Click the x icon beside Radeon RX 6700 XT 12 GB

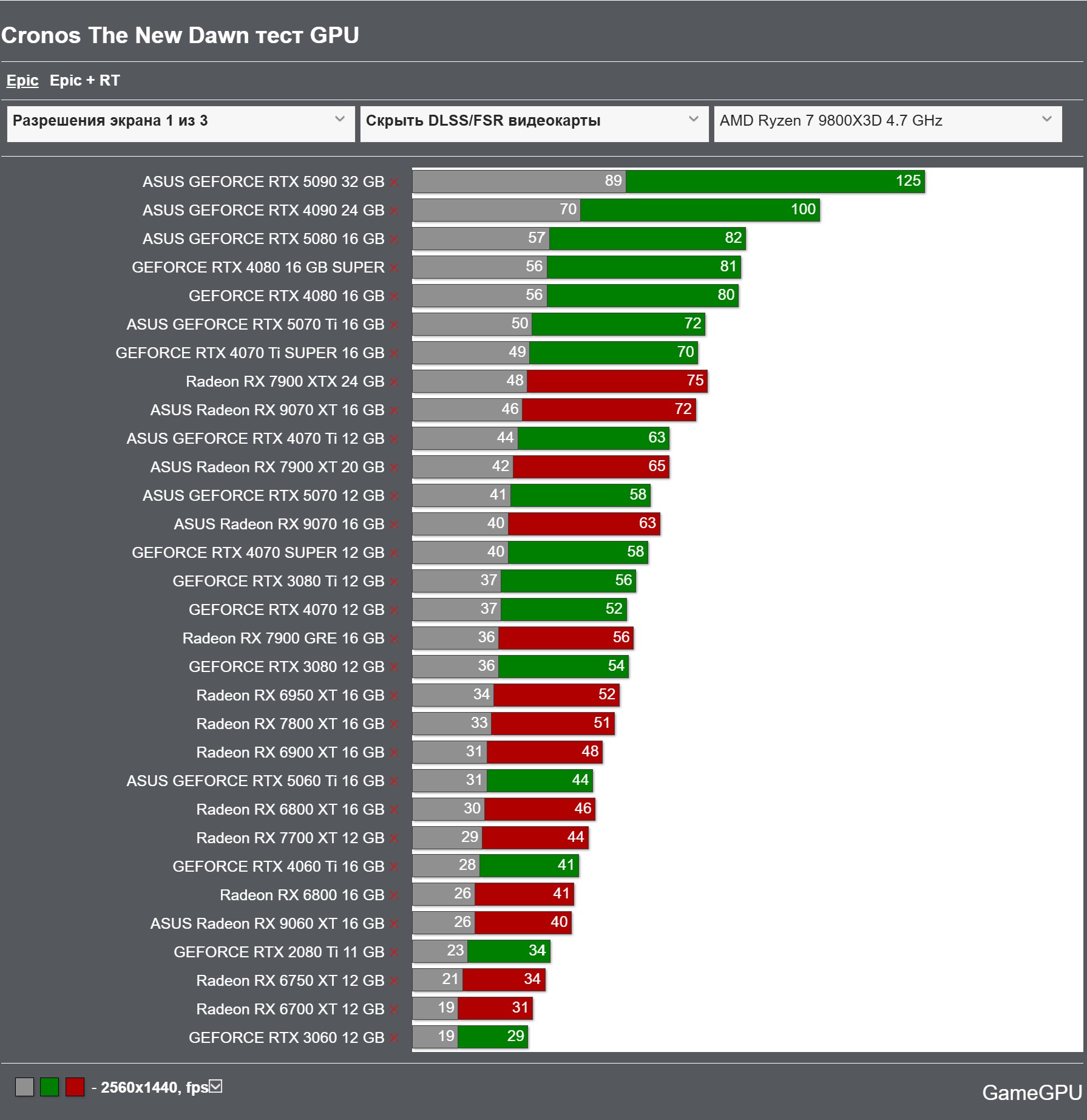(x=395, y=1010)
